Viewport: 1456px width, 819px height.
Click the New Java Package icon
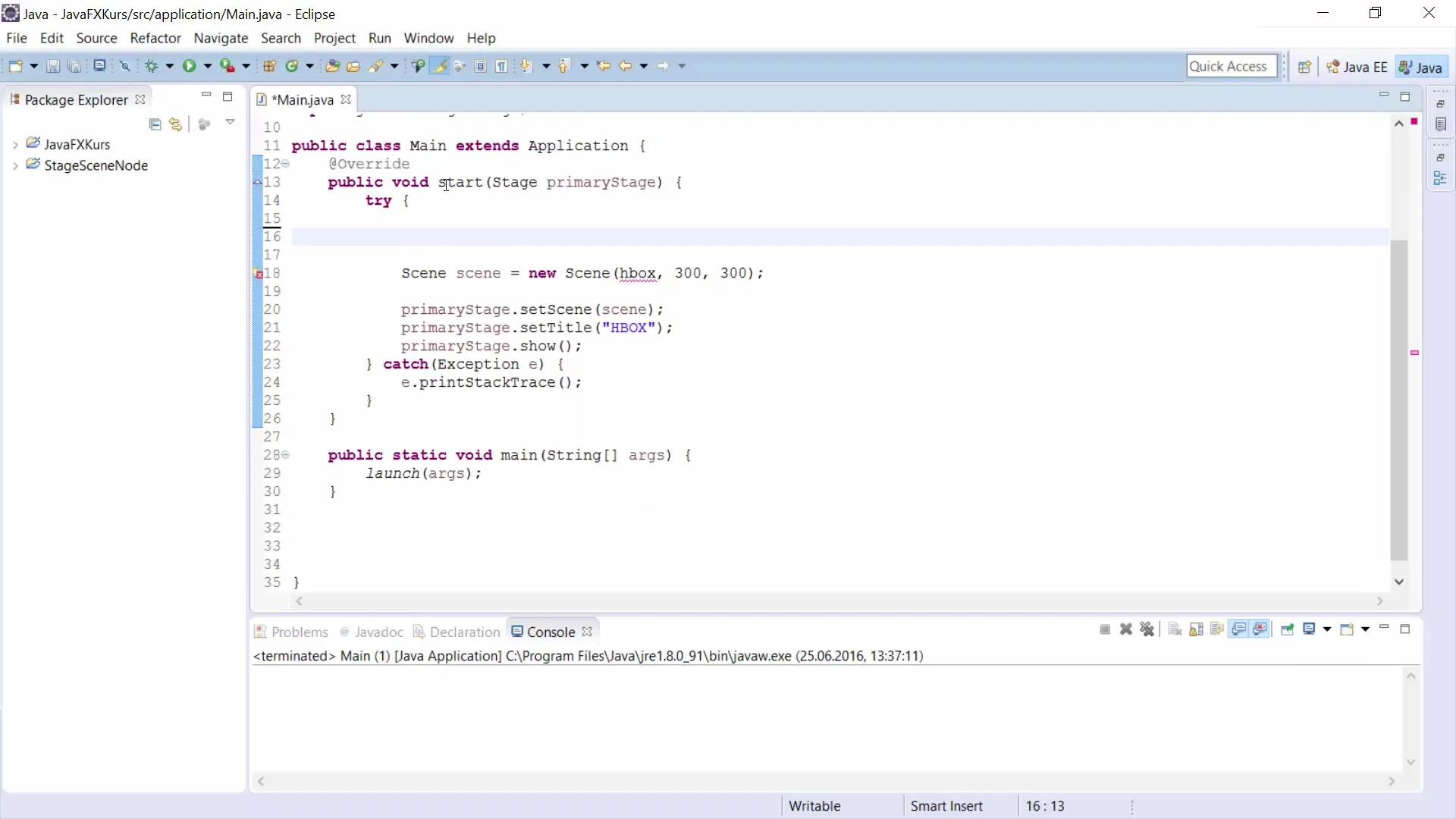[x=270, y=66]
